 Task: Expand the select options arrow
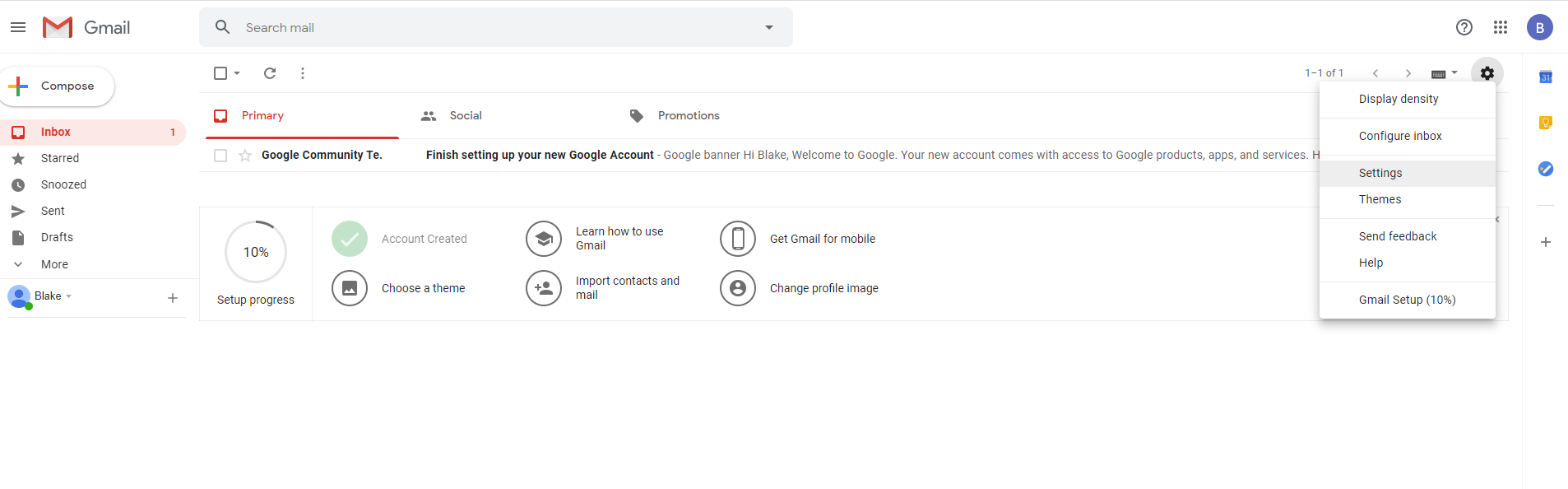[x=237, y=73]
